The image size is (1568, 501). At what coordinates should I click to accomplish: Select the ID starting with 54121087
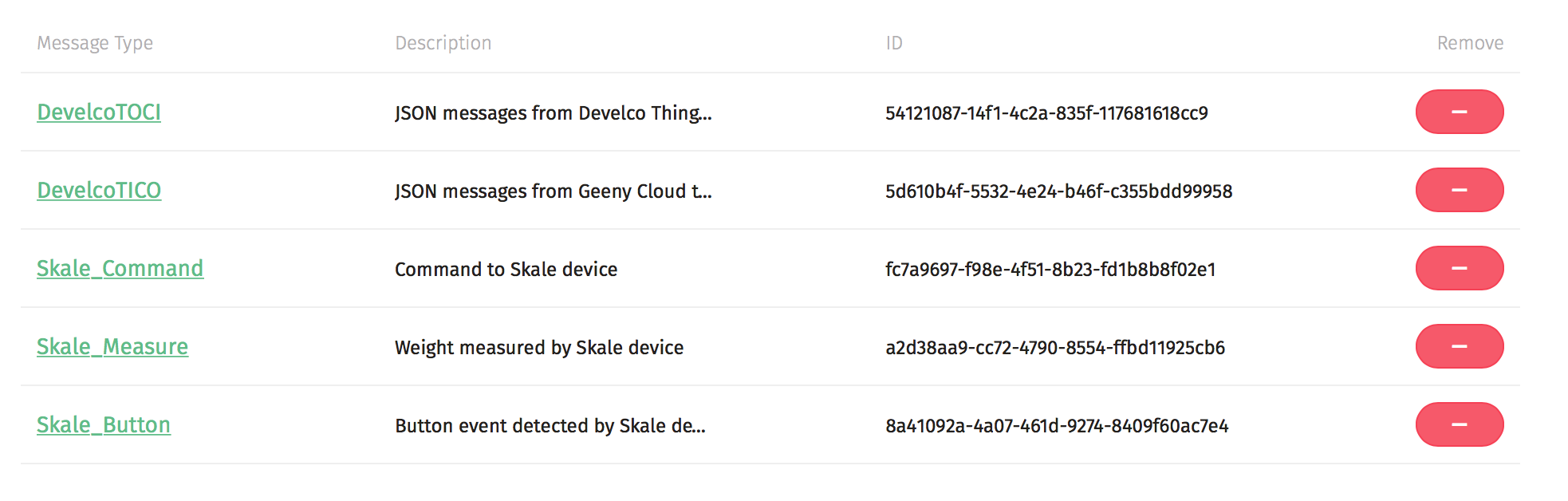1046,113
